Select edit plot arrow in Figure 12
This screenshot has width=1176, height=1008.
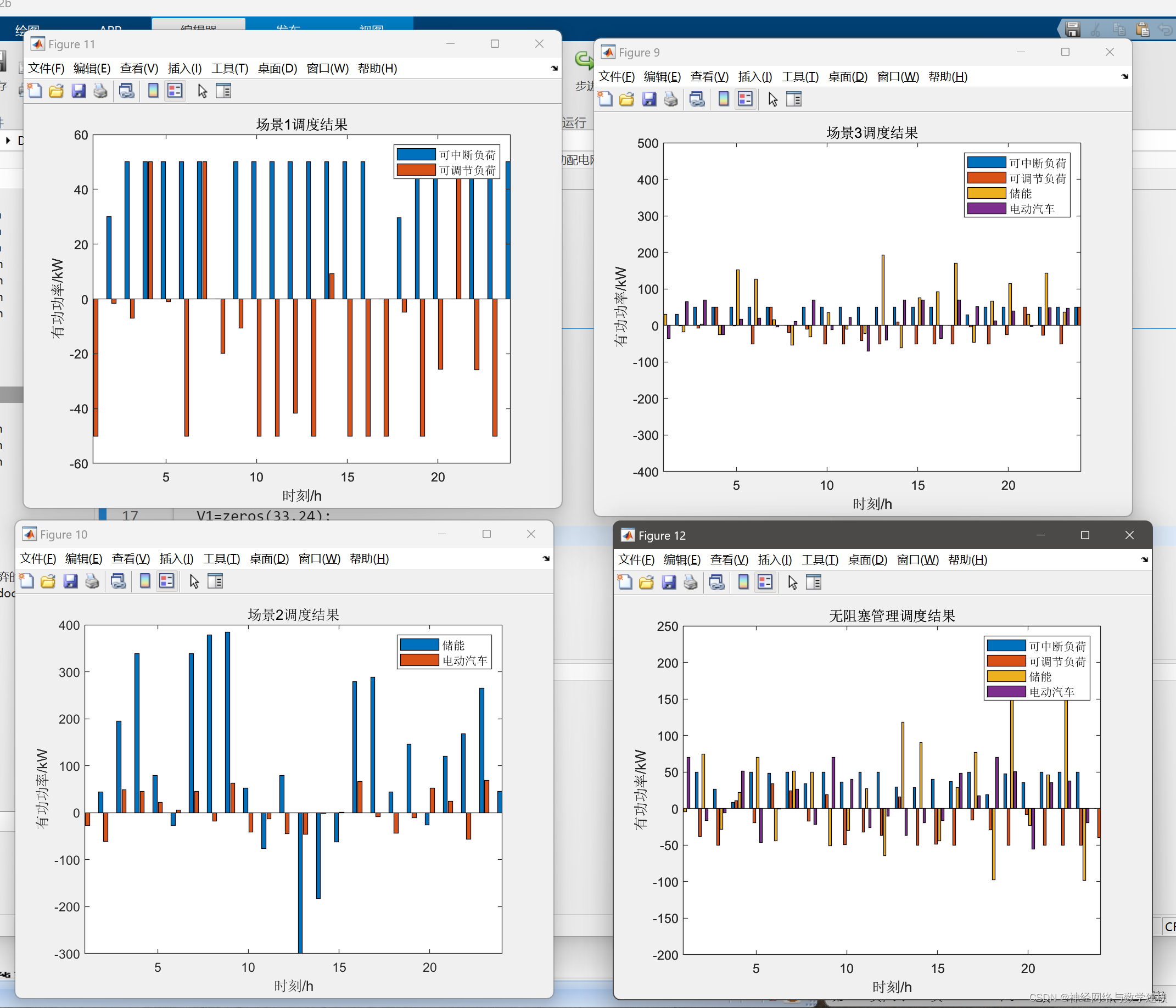pyautogui.click(x=792, y=583)
